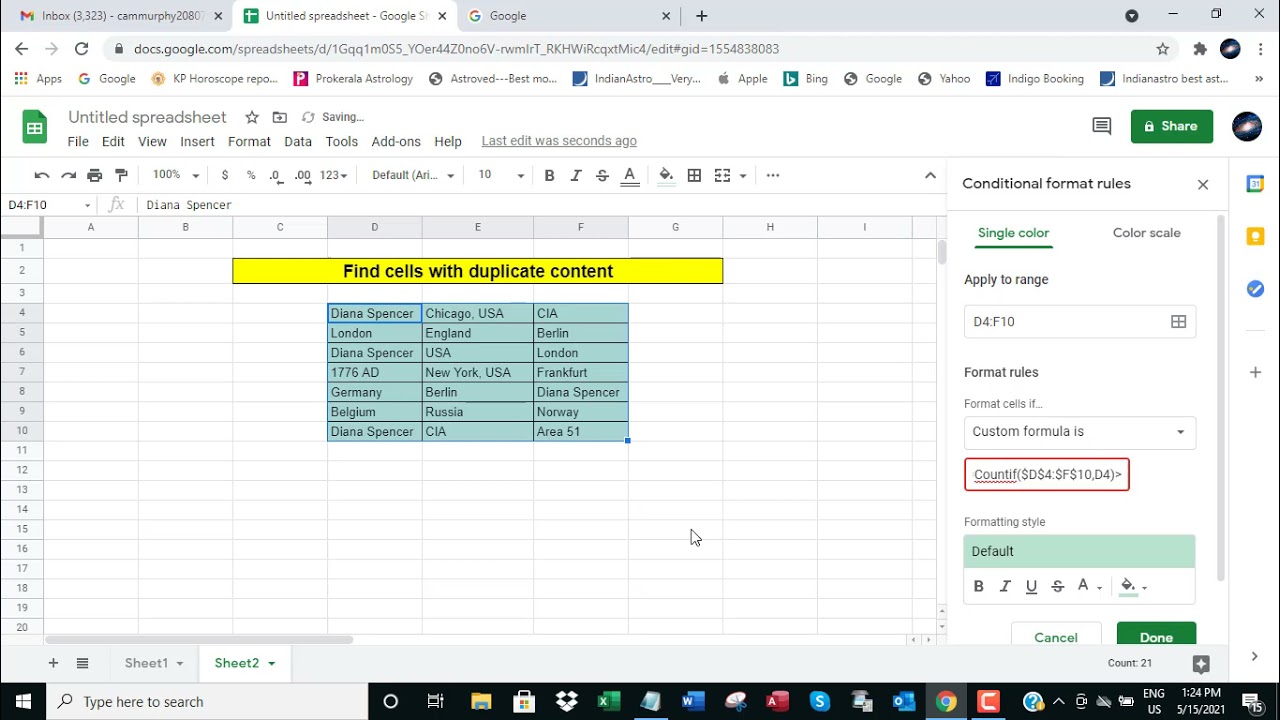This screenshot has height=720, width=1280.
Task: Star the Untitled spreadsheet
Action: click(252, 117)
